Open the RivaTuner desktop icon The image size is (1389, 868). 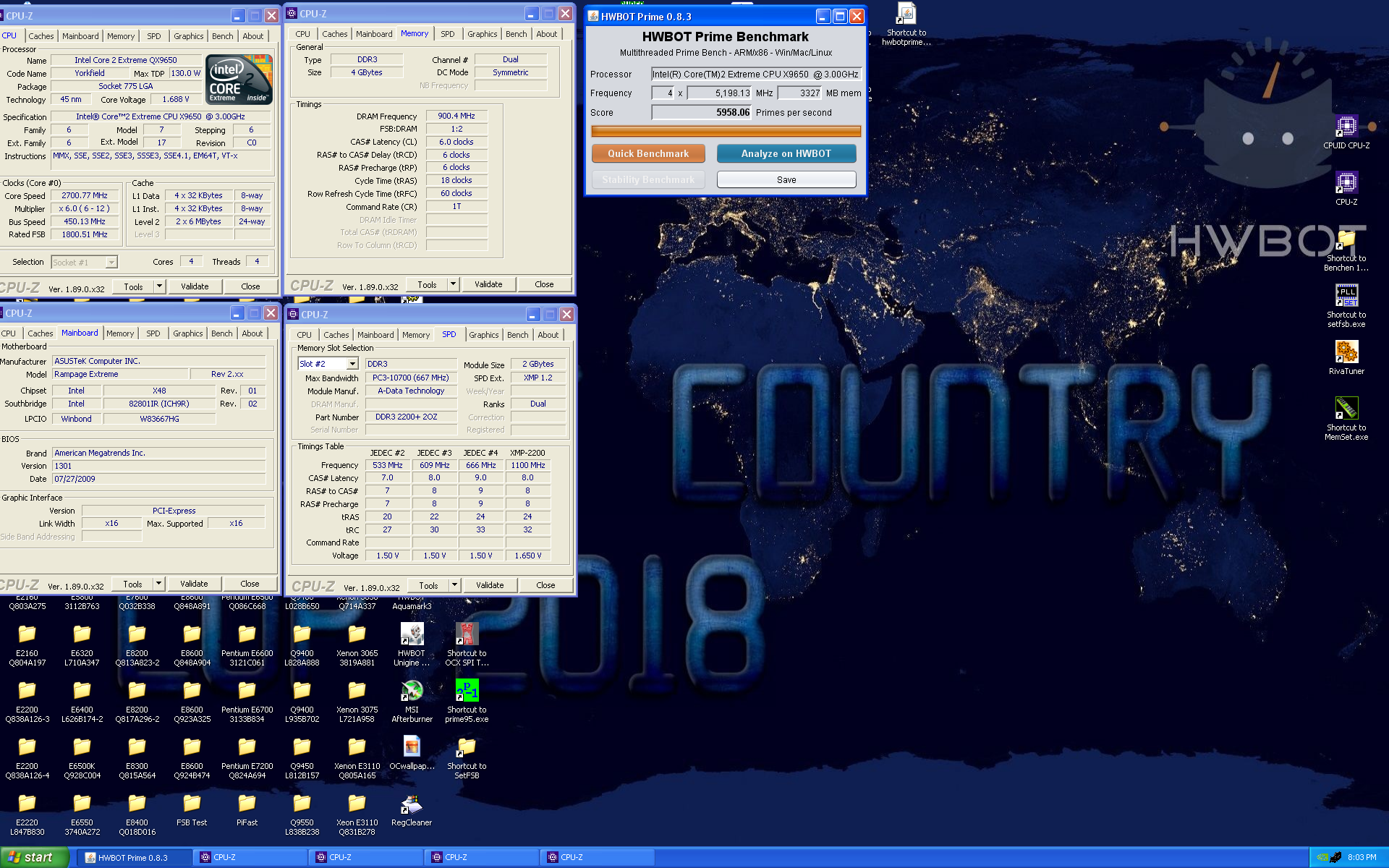[1346, 357]
